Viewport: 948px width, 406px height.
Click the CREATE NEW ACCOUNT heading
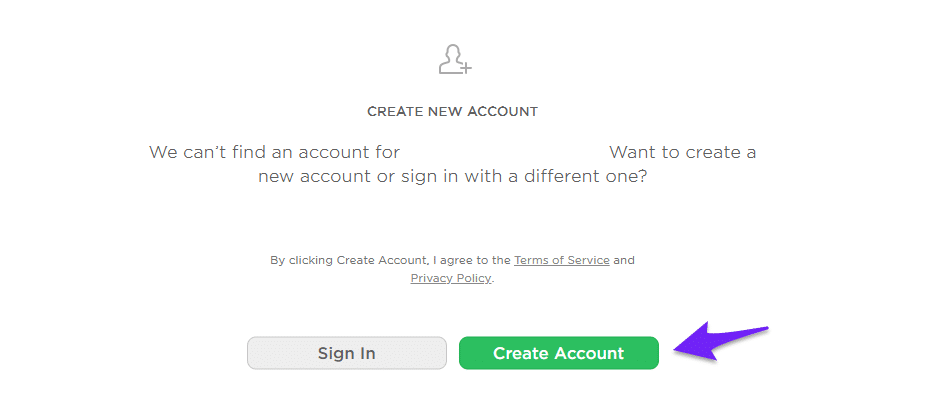pyautogui.click(x=452, y=112)
